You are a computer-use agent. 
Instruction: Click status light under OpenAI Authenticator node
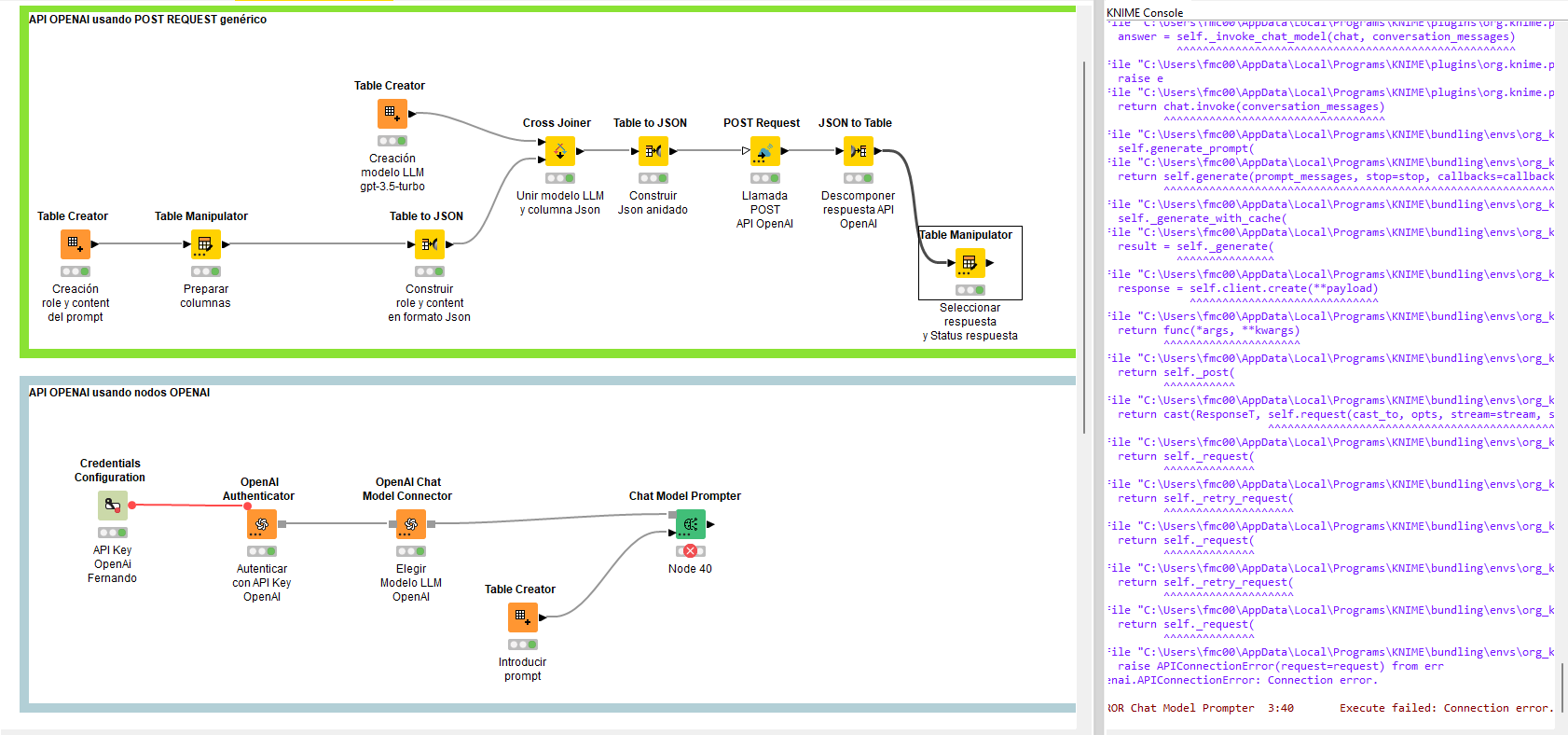[262, 551]
